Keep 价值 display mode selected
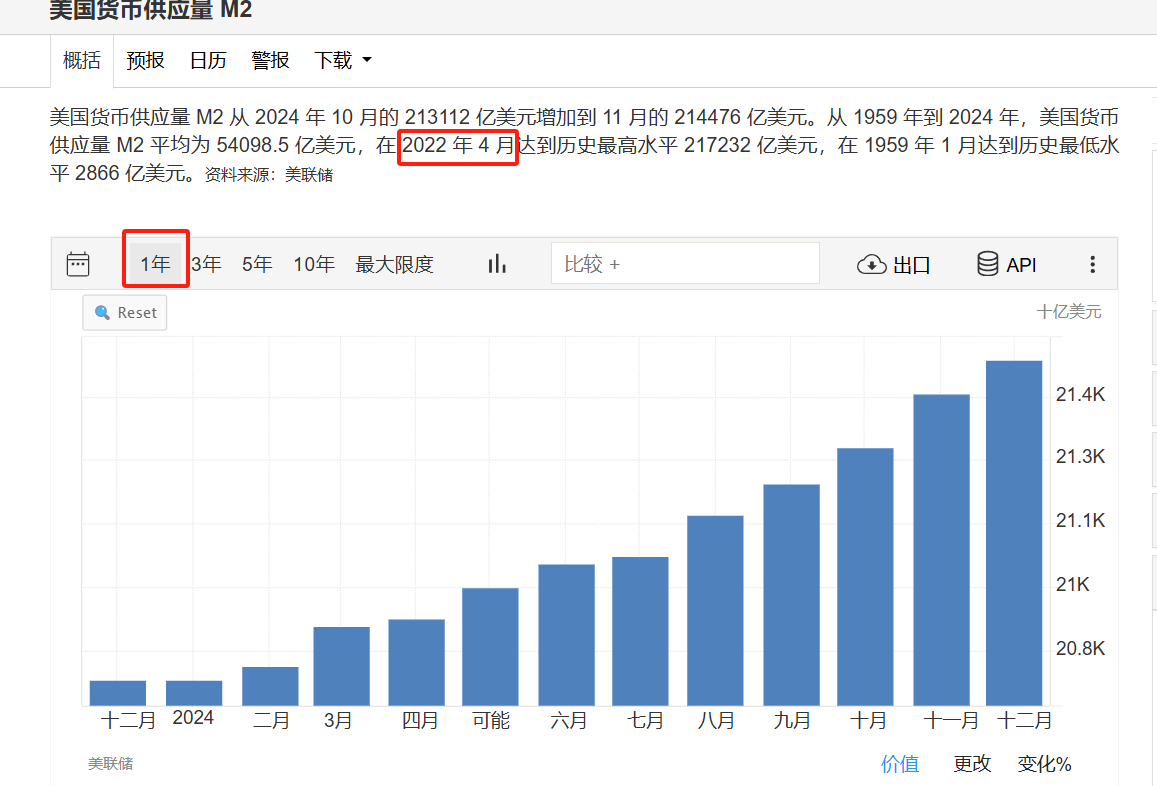Screen dimensions: 1157x786 [900, 763]
